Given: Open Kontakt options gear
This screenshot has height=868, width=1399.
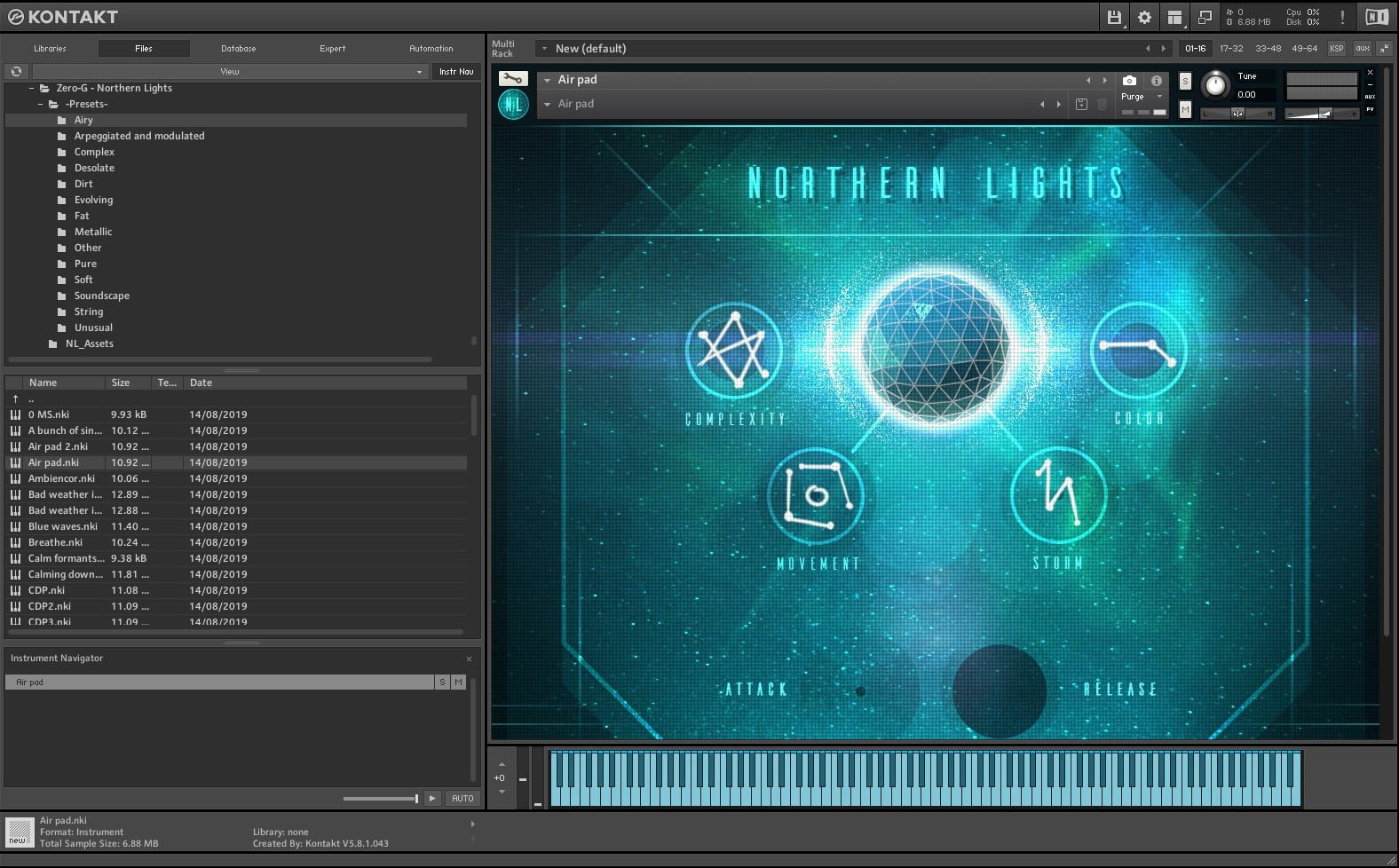Looking at the screenshot, I should (x=1144, y=17).
